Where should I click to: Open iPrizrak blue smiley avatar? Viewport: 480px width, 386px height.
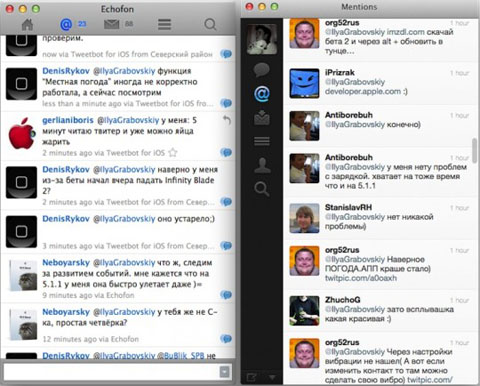(304, 83)
